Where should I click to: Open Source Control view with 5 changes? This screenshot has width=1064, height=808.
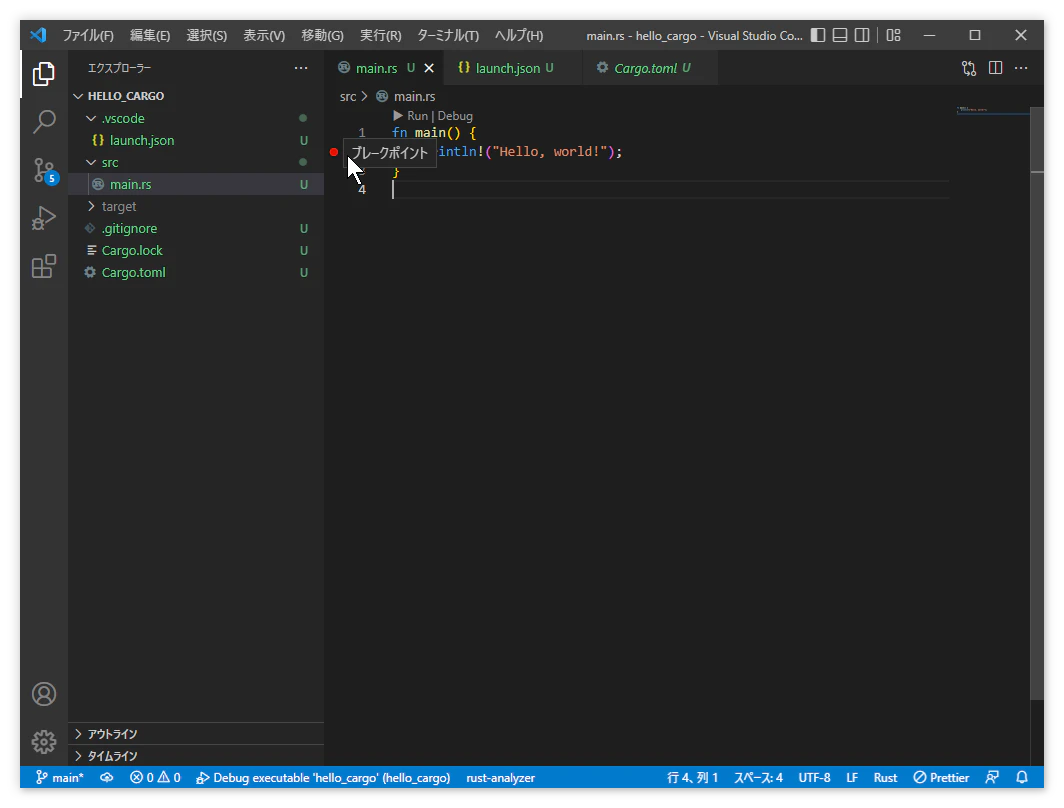click(x=43, y=170)
